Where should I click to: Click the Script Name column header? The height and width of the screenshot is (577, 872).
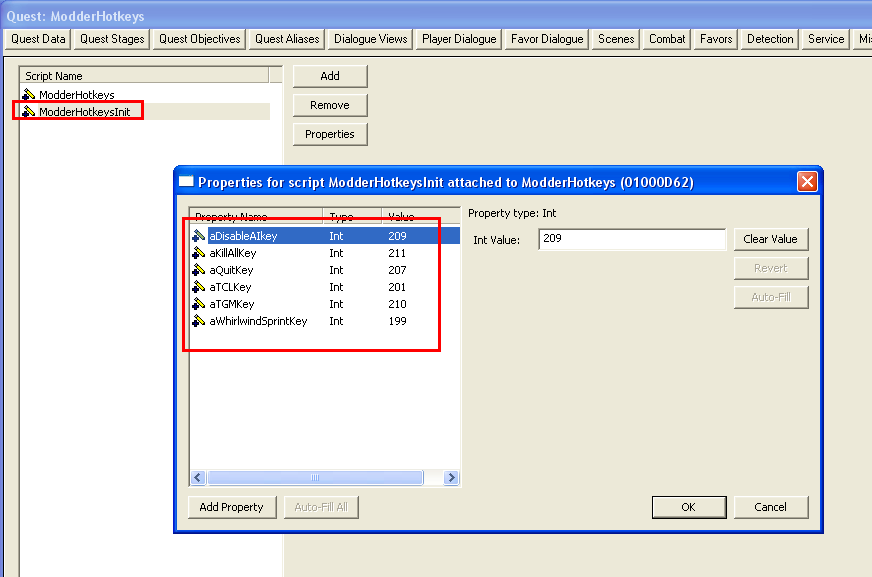(x=144, y=76)
